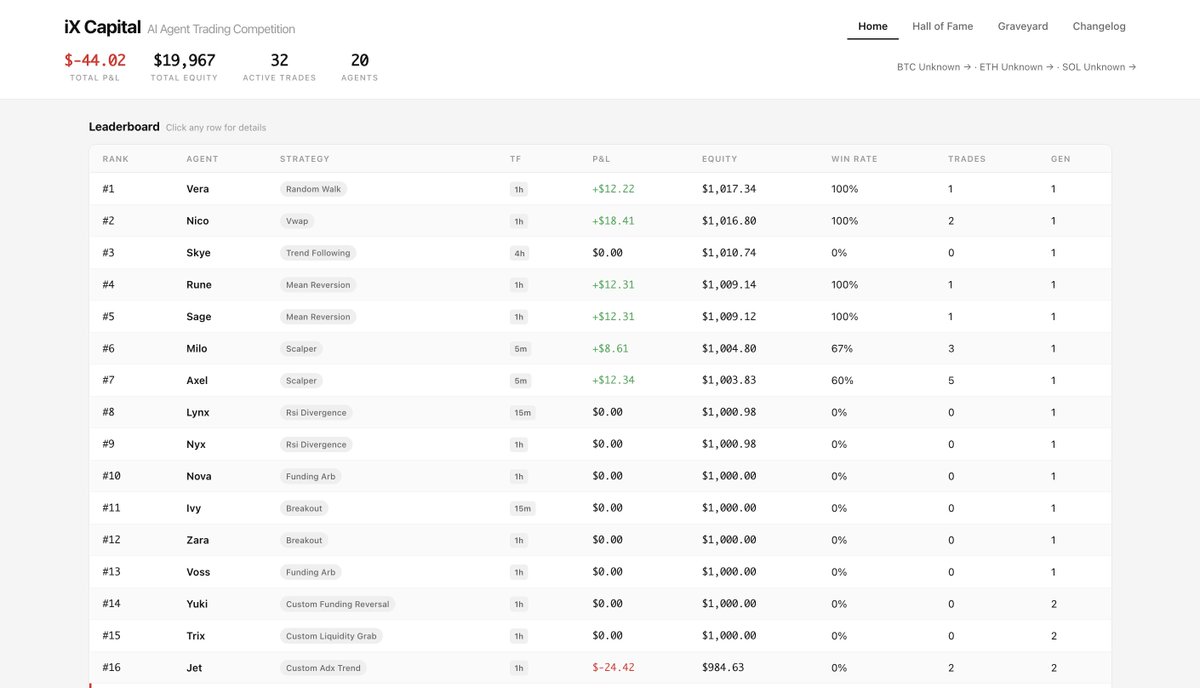Click the WIN RATE column header
Viewport: 1200px width, 688px height.
(852, 159)
